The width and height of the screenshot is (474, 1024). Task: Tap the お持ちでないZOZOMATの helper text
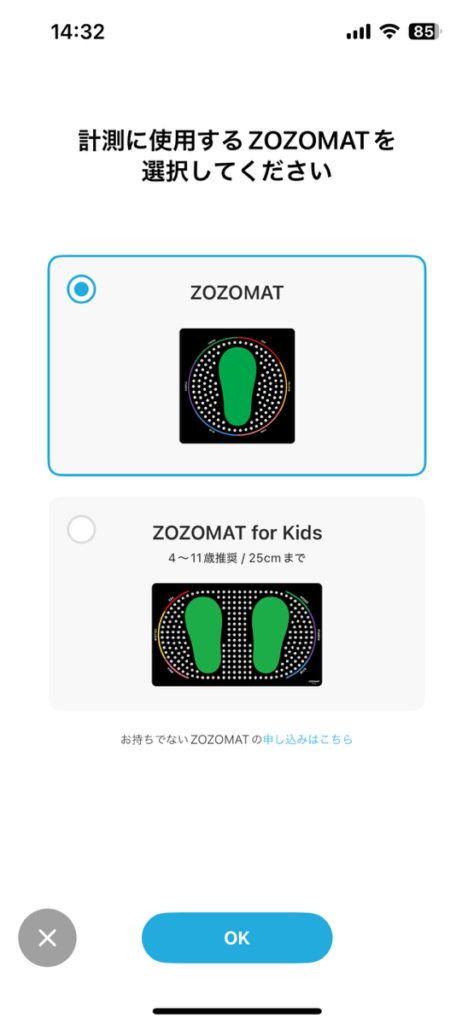[x=191, y=740]
